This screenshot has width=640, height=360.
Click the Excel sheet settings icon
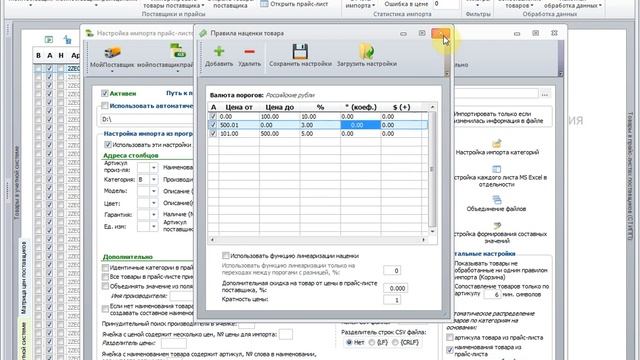[497, 169]
